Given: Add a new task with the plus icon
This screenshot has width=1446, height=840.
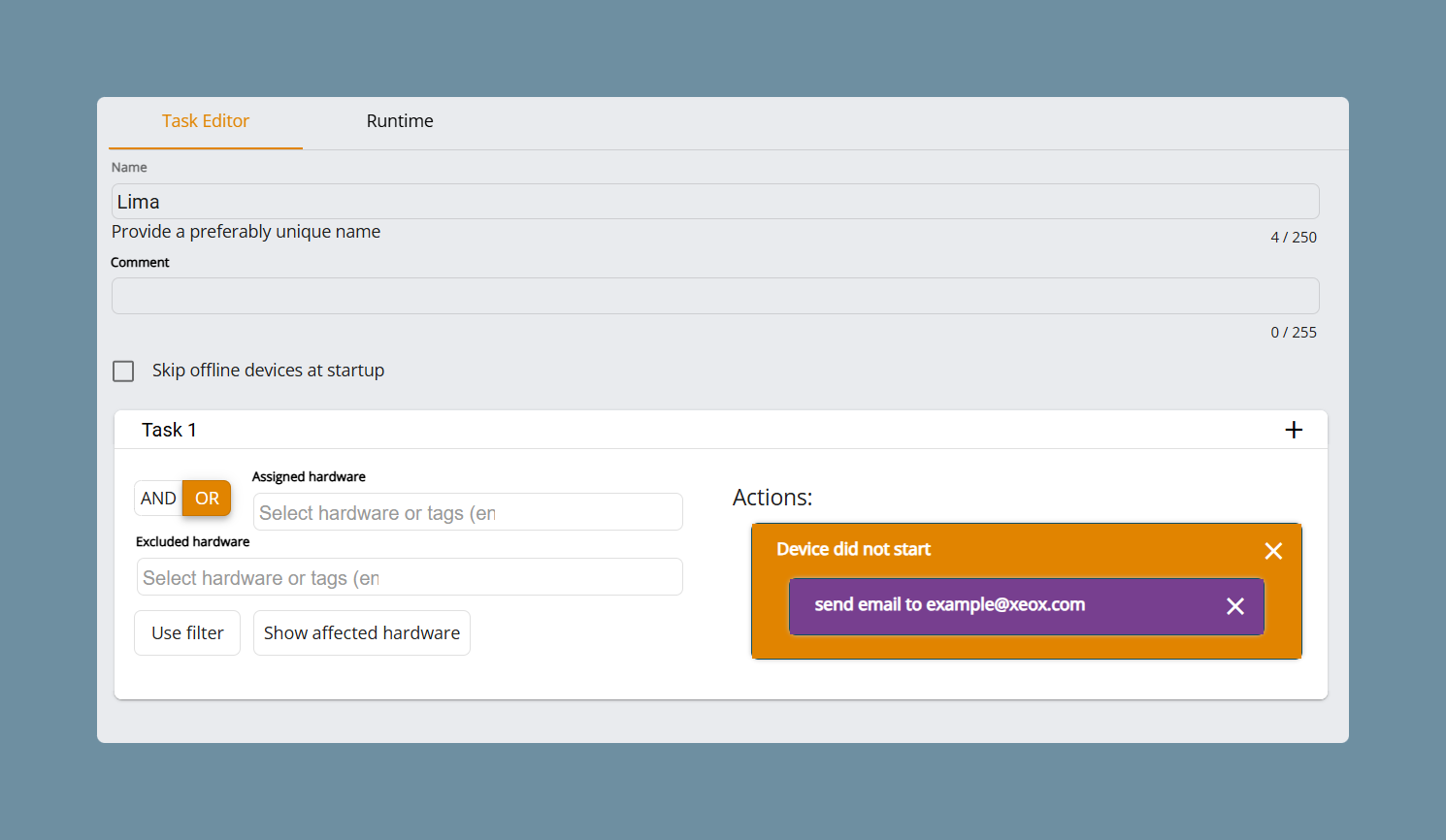Looking at the screenshot, I should (x=1294, y=430).
